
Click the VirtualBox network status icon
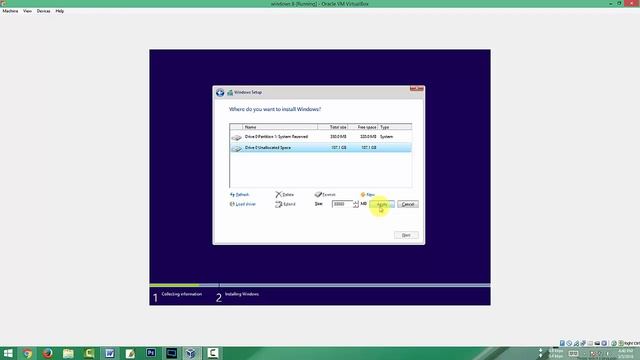click(x=583, y=343)
